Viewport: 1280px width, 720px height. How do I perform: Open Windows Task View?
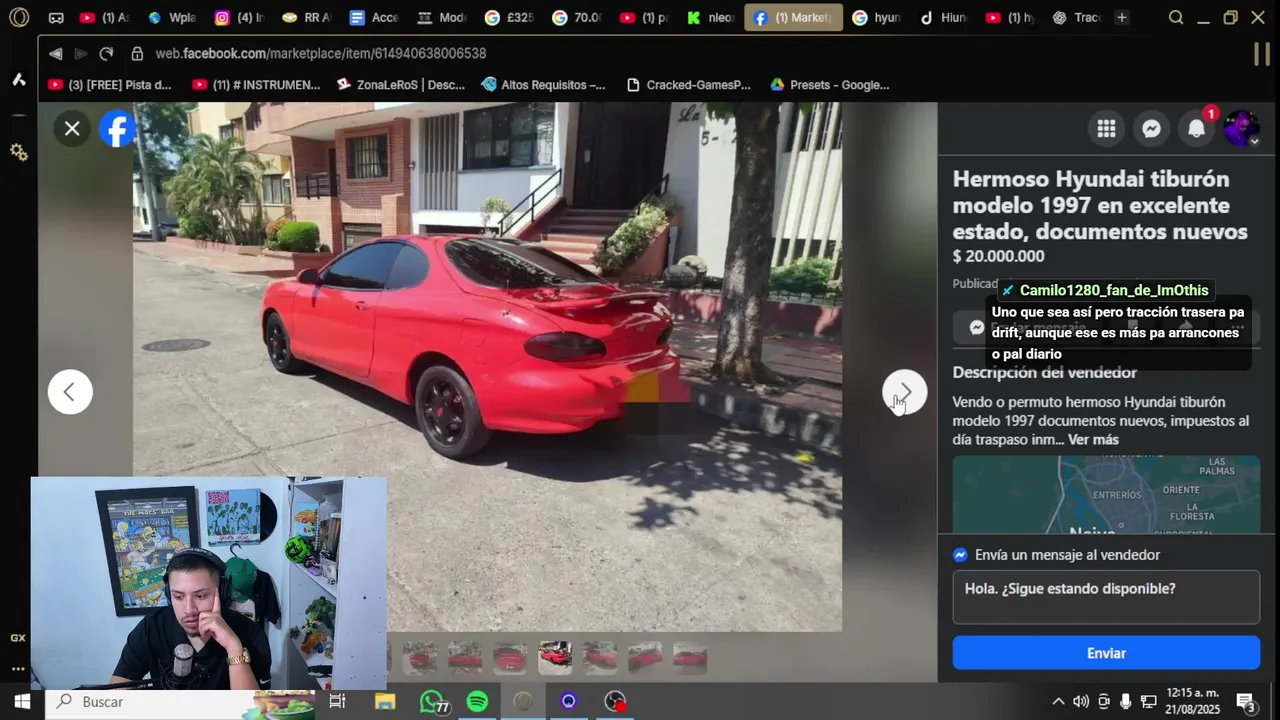click(x=337, y=702)
